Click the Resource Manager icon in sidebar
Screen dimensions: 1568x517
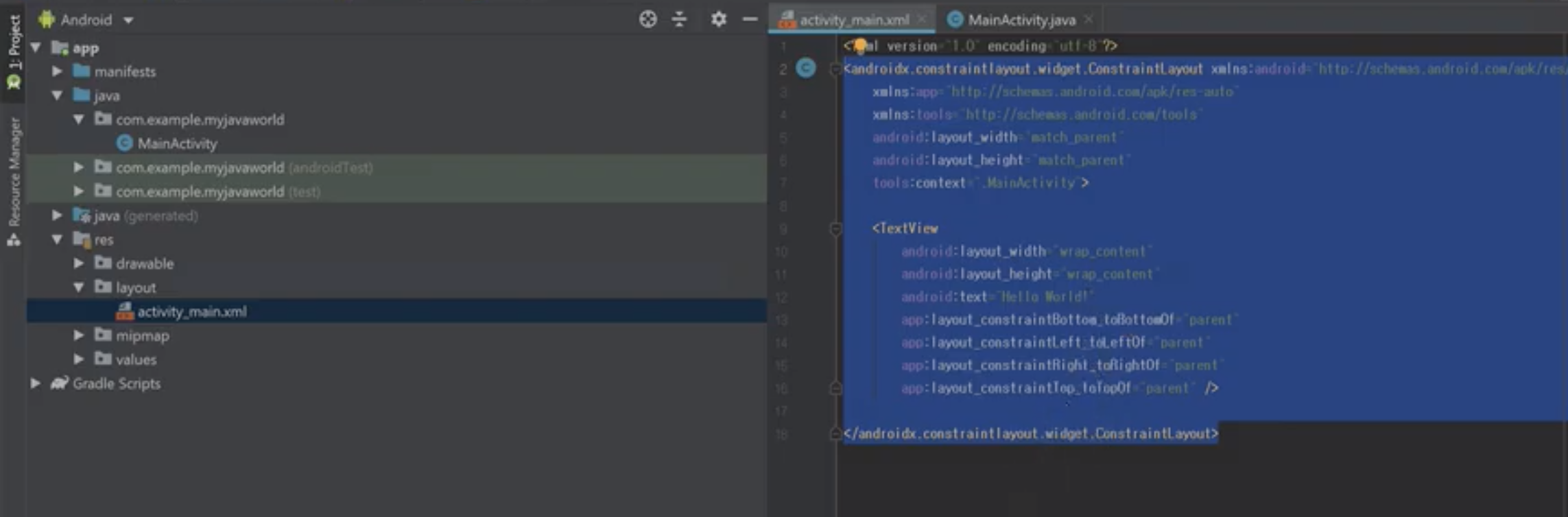click(13, 240)
